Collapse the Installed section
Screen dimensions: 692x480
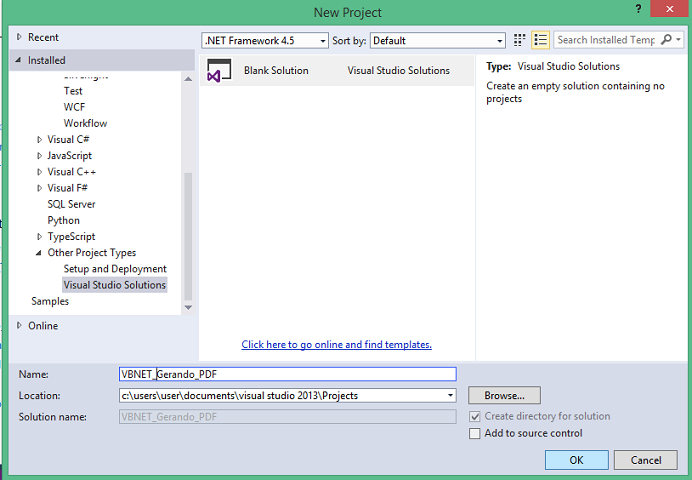click(x=18, y=60)
